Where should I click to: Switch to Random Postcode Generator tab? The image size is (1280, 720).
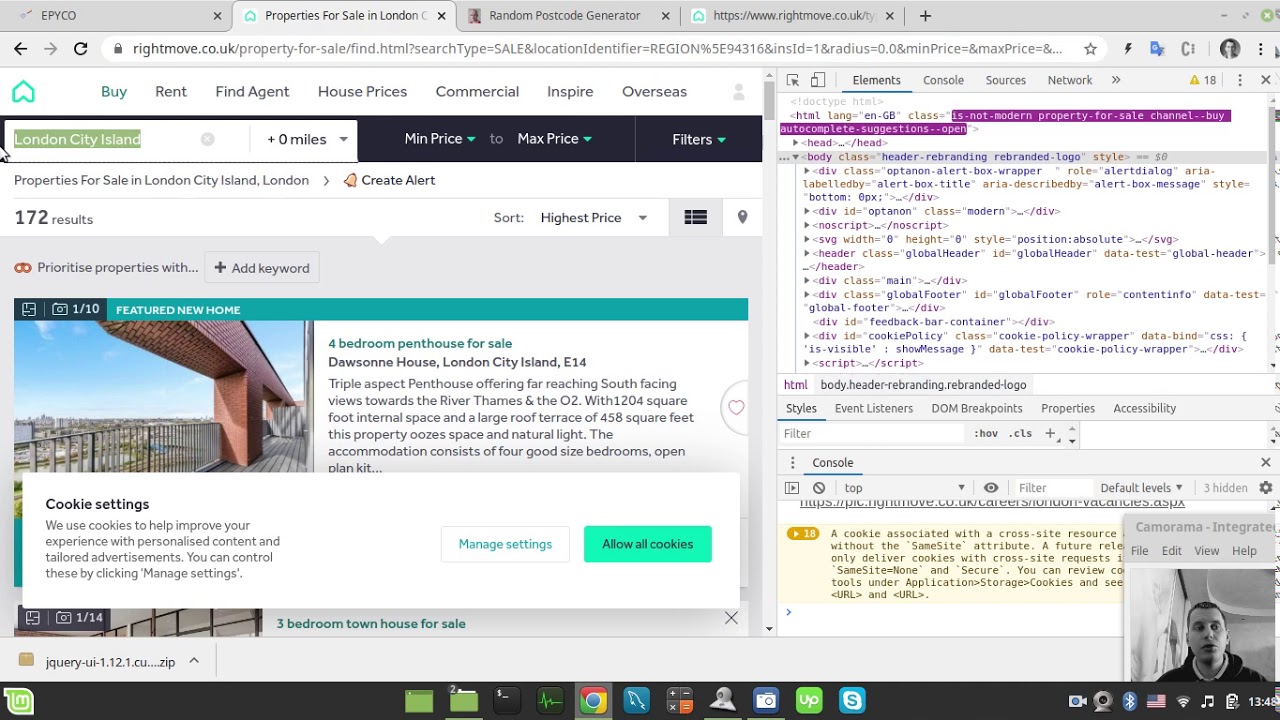565,15
